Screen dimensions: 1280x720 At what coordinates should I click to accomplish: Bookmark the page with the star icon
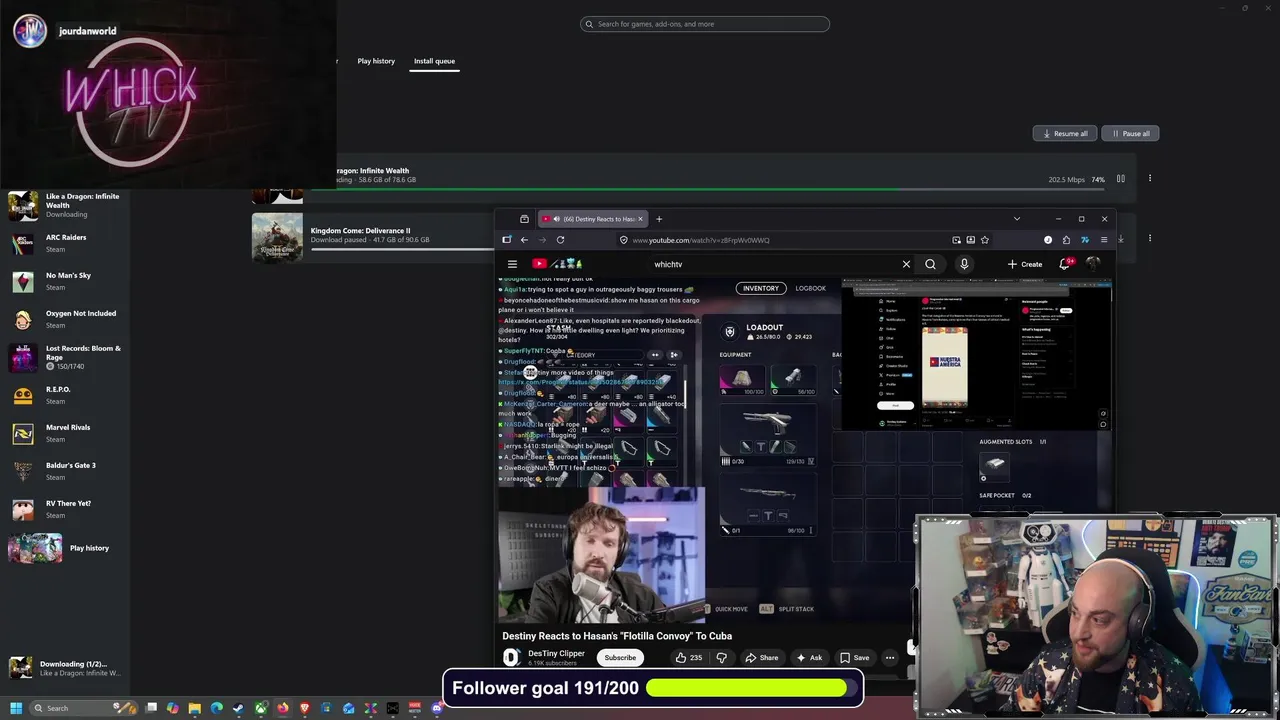(985, 240)
